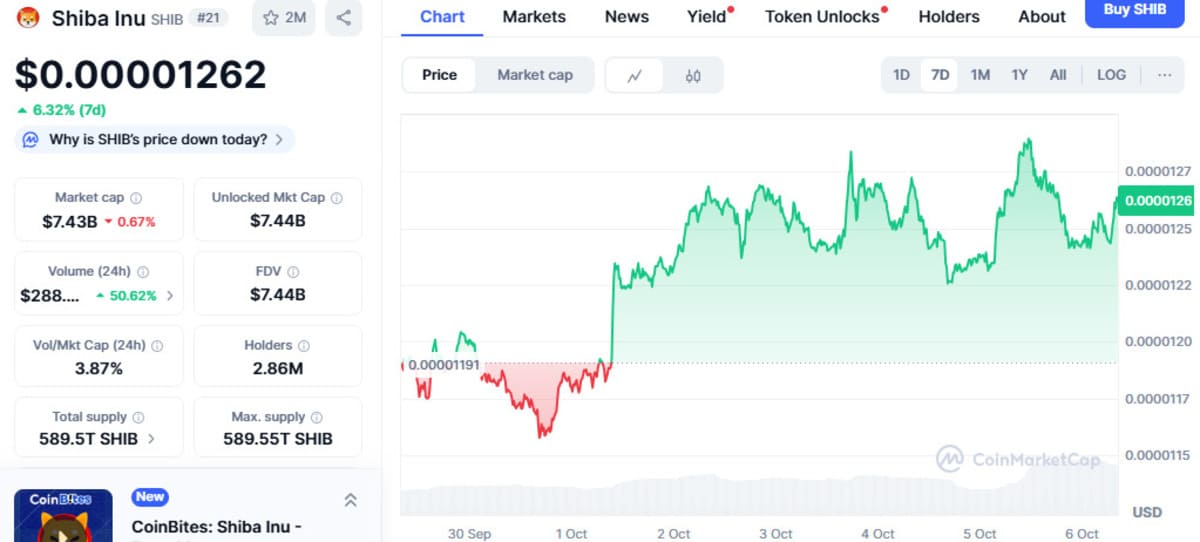Open chart more options ellipsis menu
The width and height of the screenshot is (1200, 542).
pos(1164,75)
